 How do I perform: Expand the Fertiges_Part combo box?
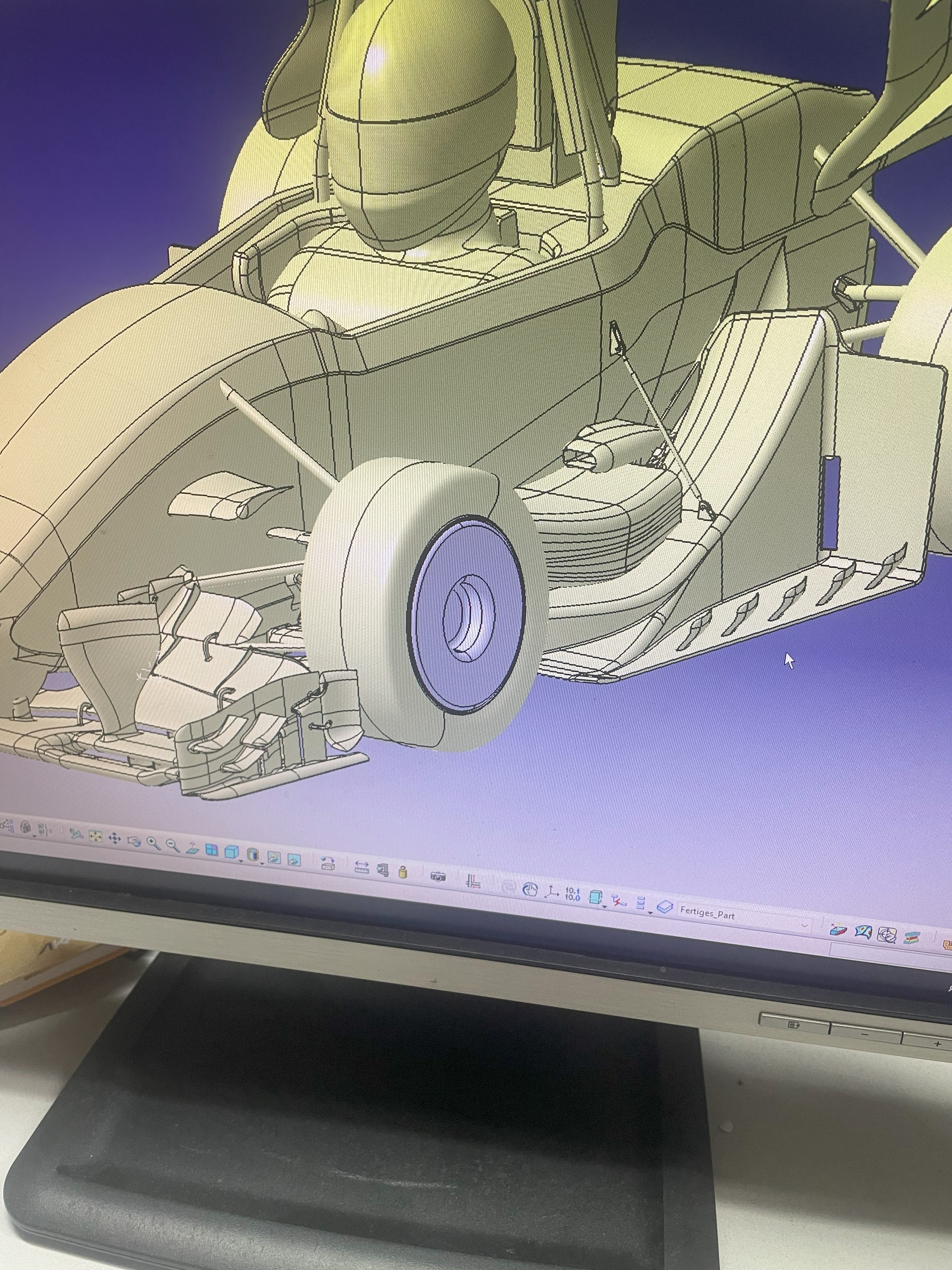click(x=805, y=925)
